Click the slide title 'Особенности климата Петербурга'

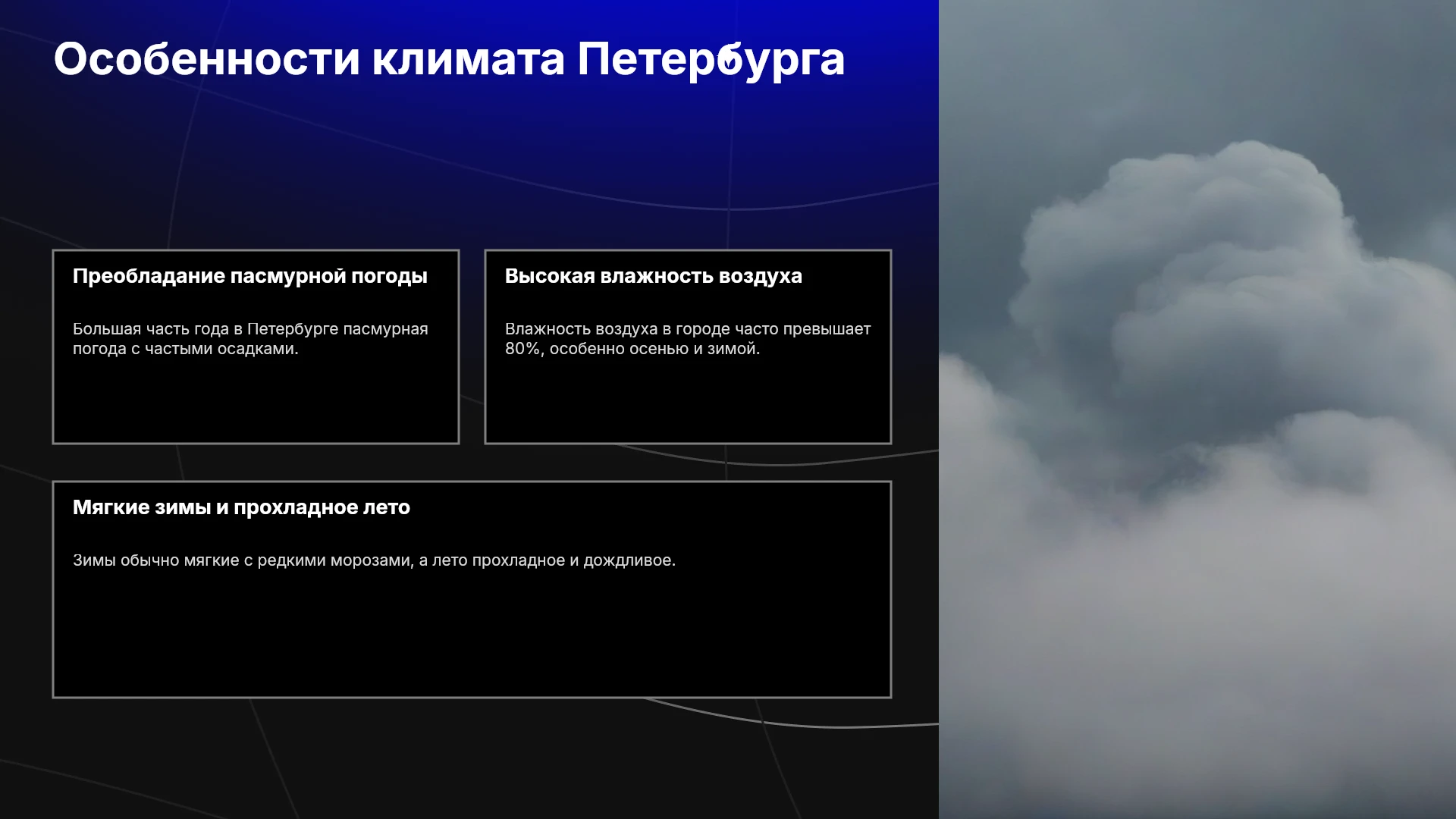(x=449, y=59)
